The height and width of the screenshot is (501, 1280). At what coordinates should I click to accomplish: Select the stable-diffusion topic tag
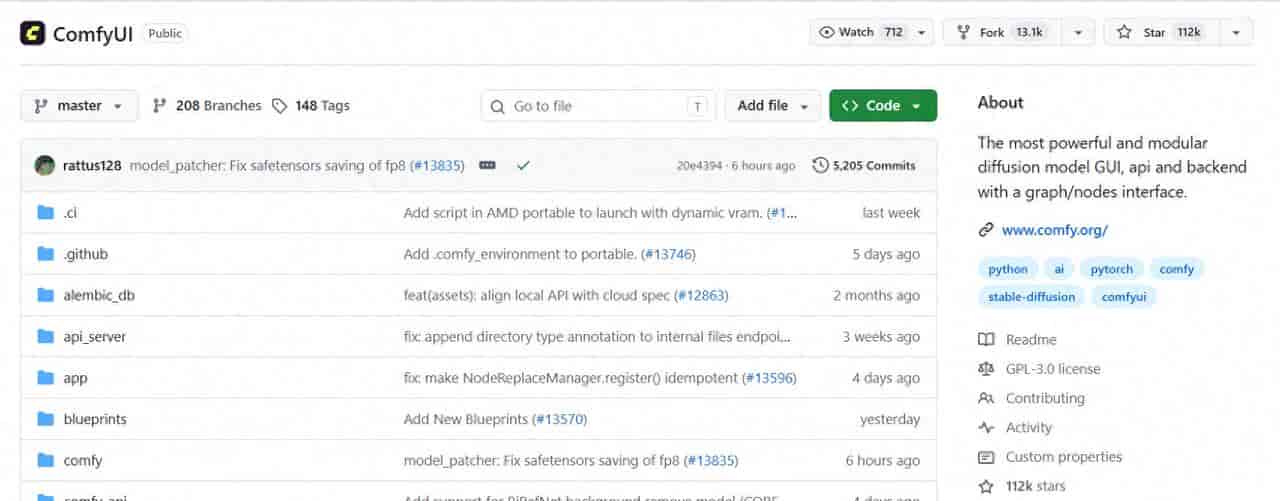1032,297
